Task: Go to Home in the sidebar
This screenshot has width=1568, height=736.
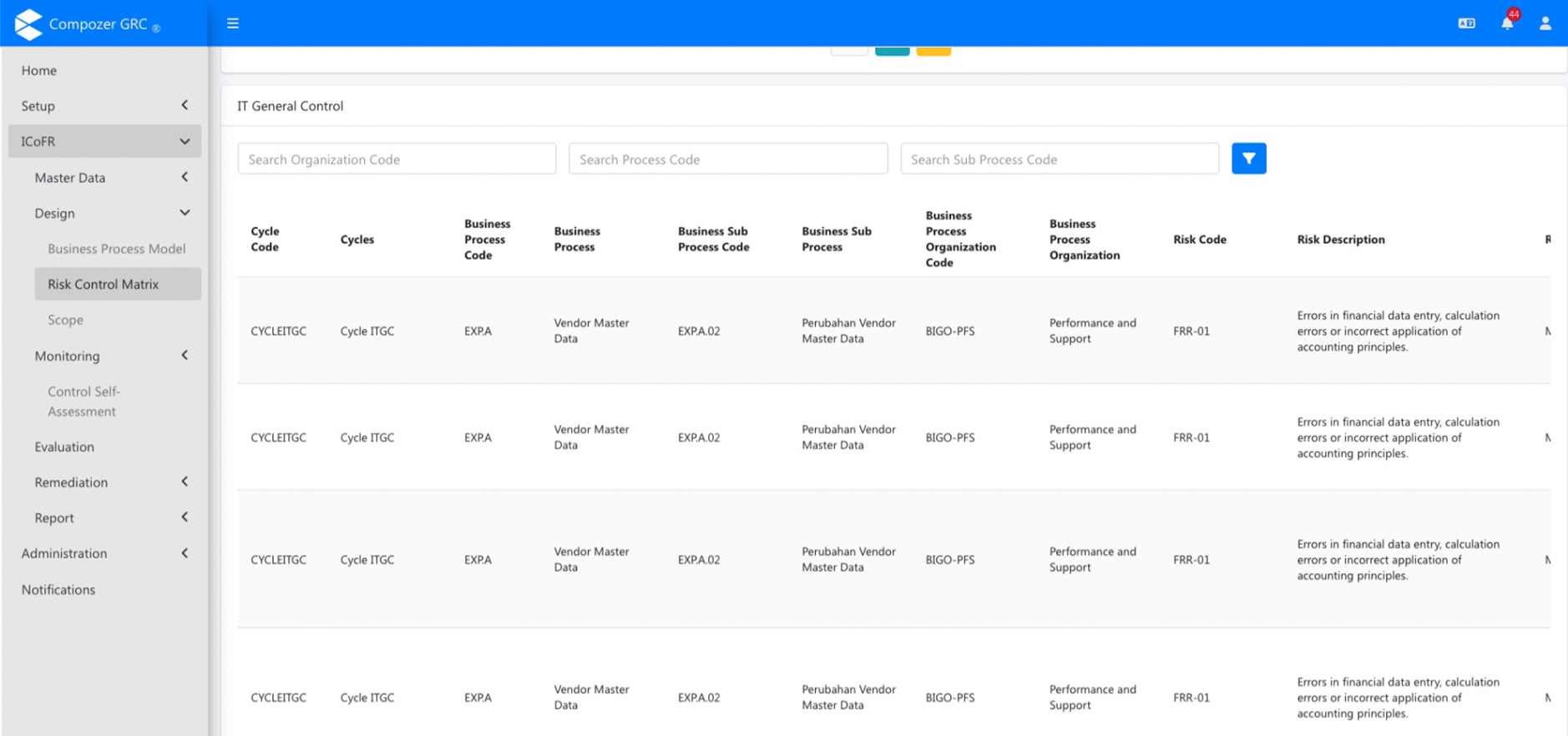Action: click(x=39, y=70)
